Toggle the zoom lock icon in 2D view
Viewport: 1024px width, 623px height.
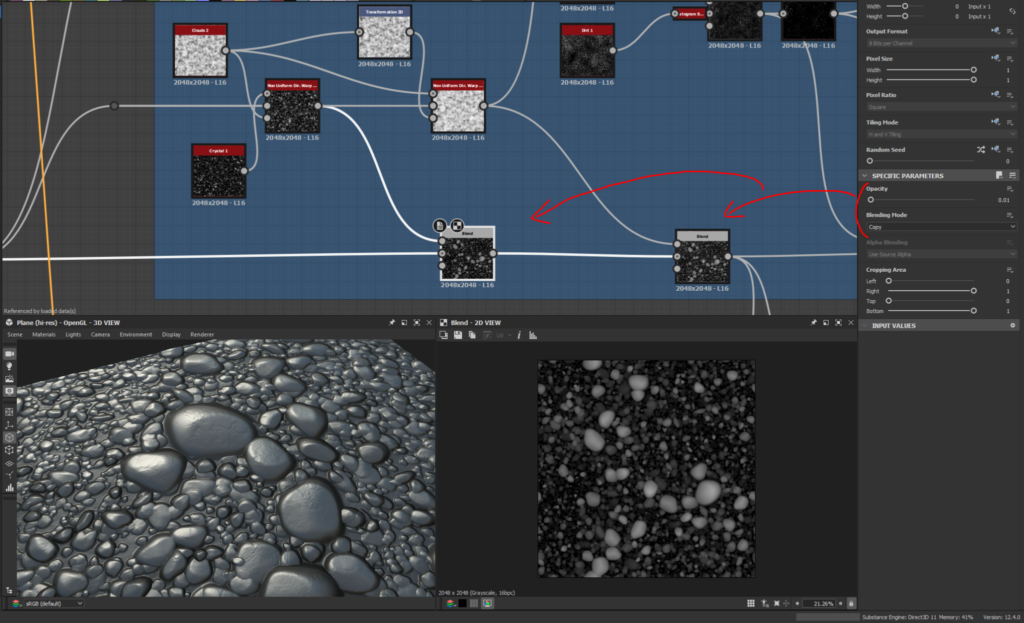click(851, 604)
